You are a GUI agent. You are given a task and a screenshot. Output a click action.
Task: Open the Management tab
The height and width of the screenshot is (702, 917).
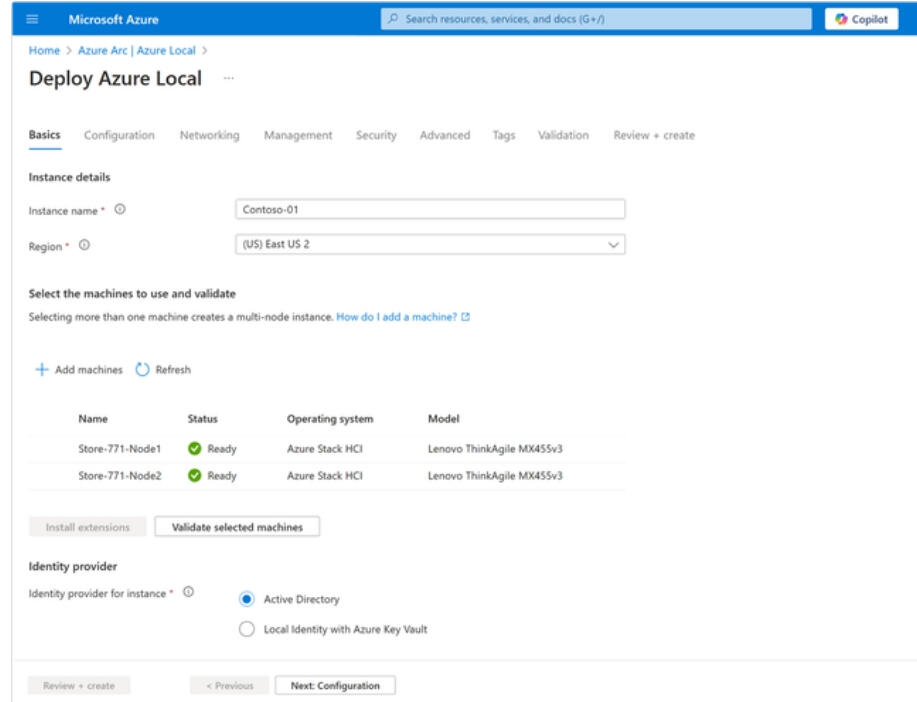coord(298,135)
